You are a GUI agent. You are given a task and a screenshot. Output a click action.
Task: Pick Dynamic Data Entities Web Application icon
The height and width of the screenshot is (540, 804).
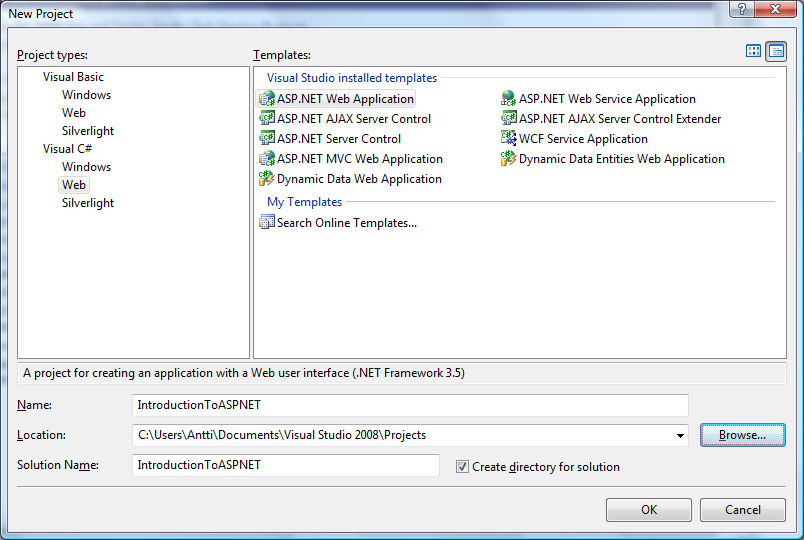[508, 158]
